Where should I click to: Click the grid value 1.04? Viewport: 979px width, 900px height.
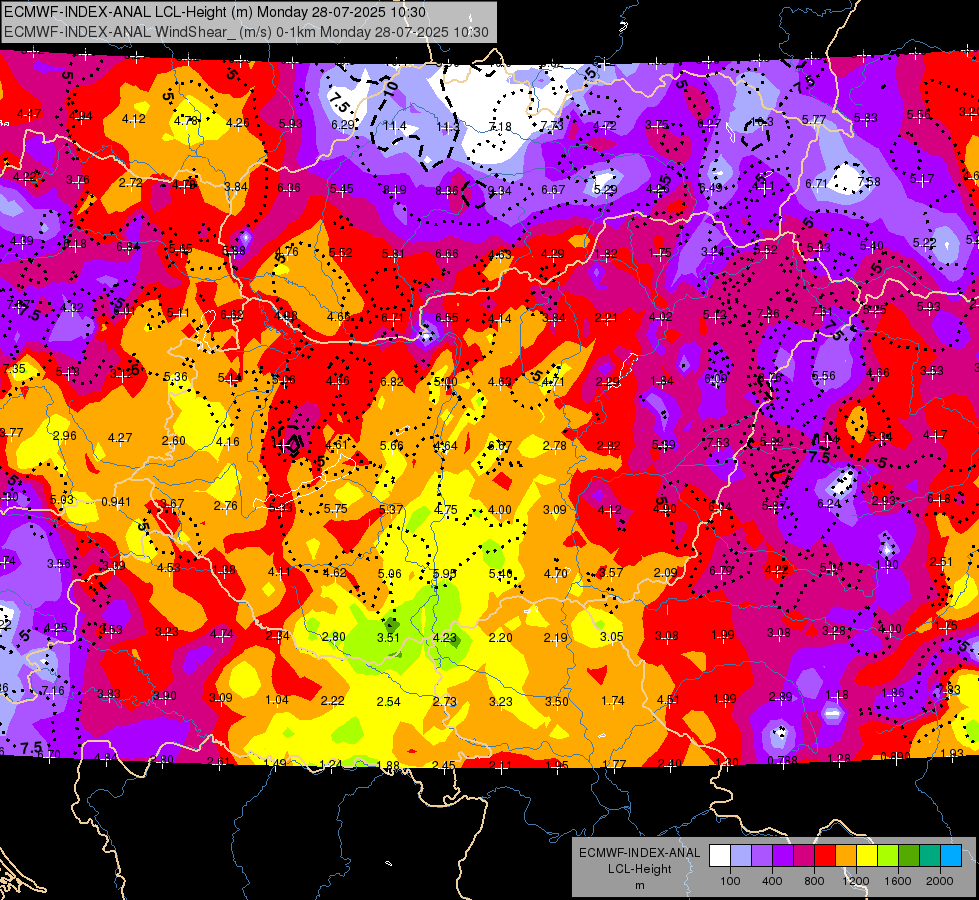pyautogui.click(x=277, y=700)
